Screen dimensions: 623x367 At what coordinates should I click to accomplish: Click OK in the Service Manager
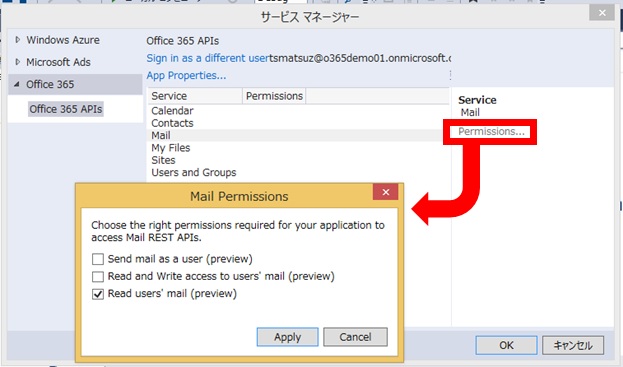point(506,345)
